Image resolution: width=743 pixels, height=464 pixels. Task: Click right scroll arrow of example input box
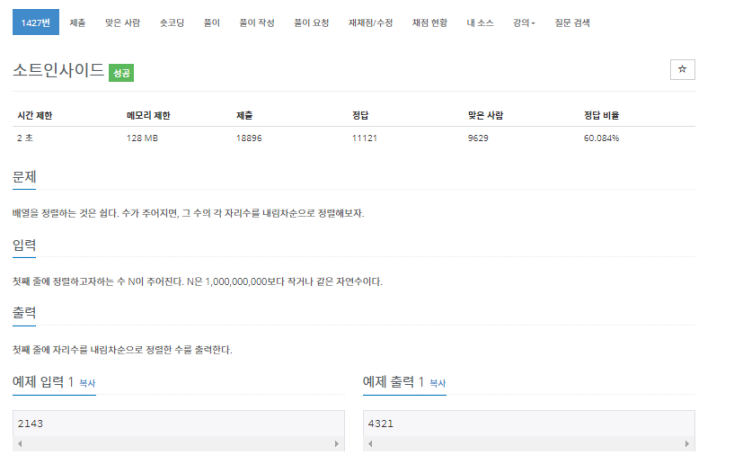pos(337,444)
